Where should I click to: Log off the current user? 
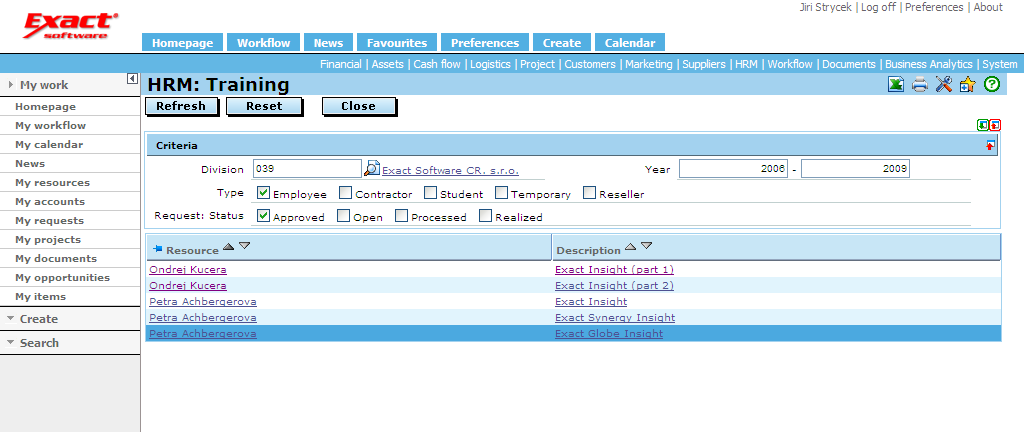[x=880, y=7]
